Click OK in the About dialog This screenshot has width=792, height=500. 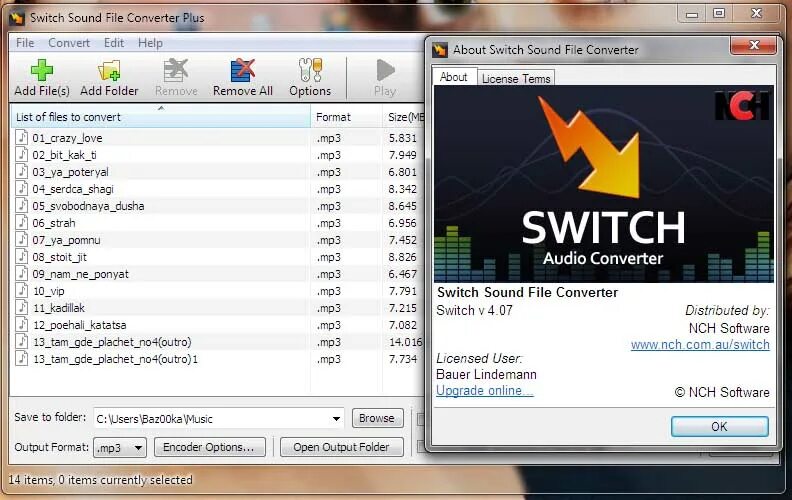click(719, 427)
